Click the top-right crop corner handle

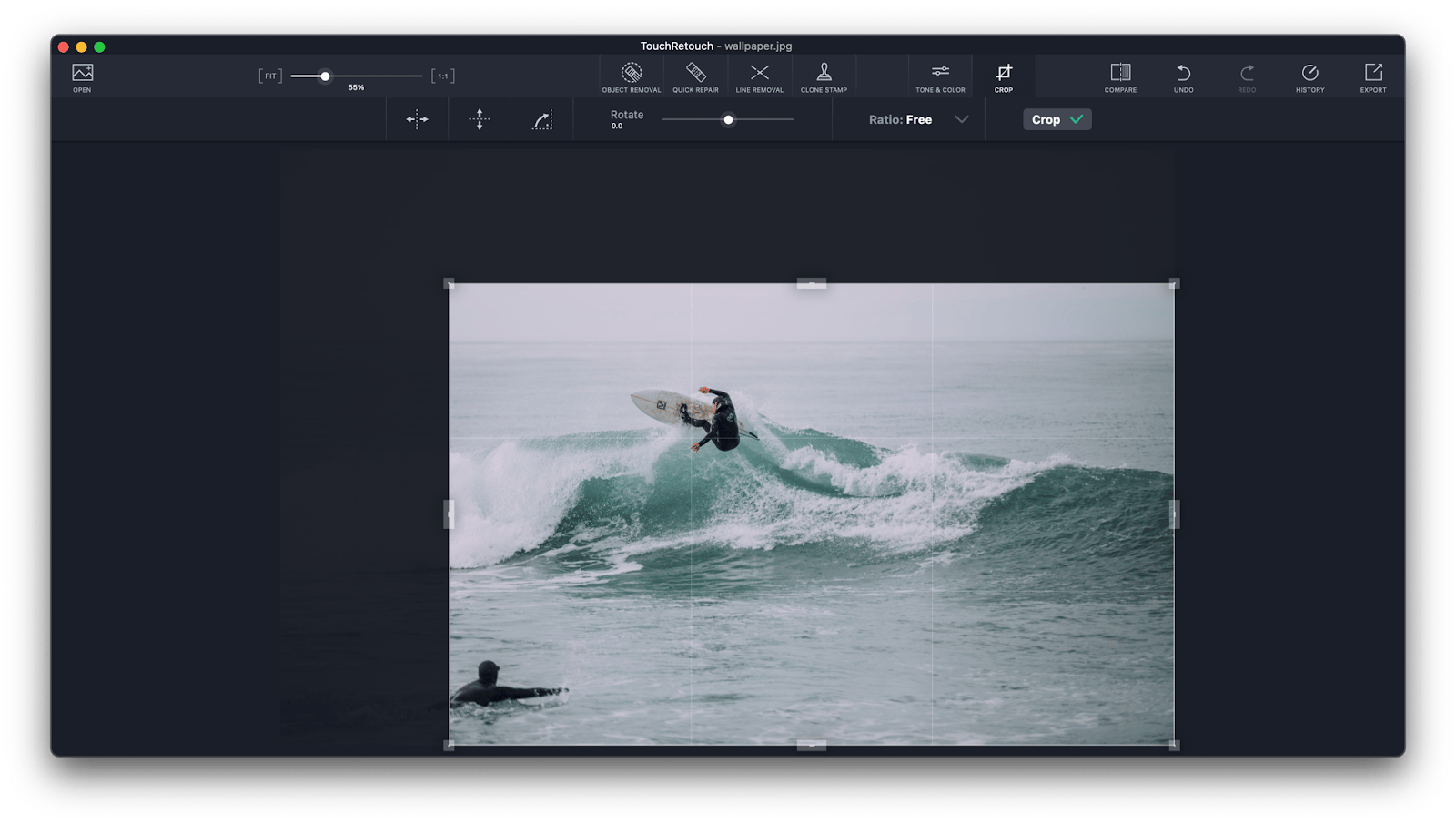(x=1174, y=284)
